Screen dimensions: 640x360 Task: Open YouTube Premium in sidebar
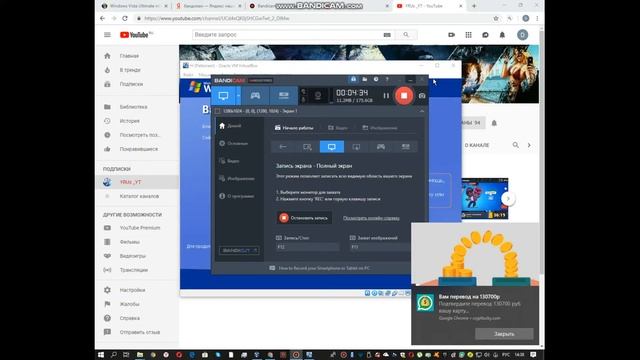point(137,228)
